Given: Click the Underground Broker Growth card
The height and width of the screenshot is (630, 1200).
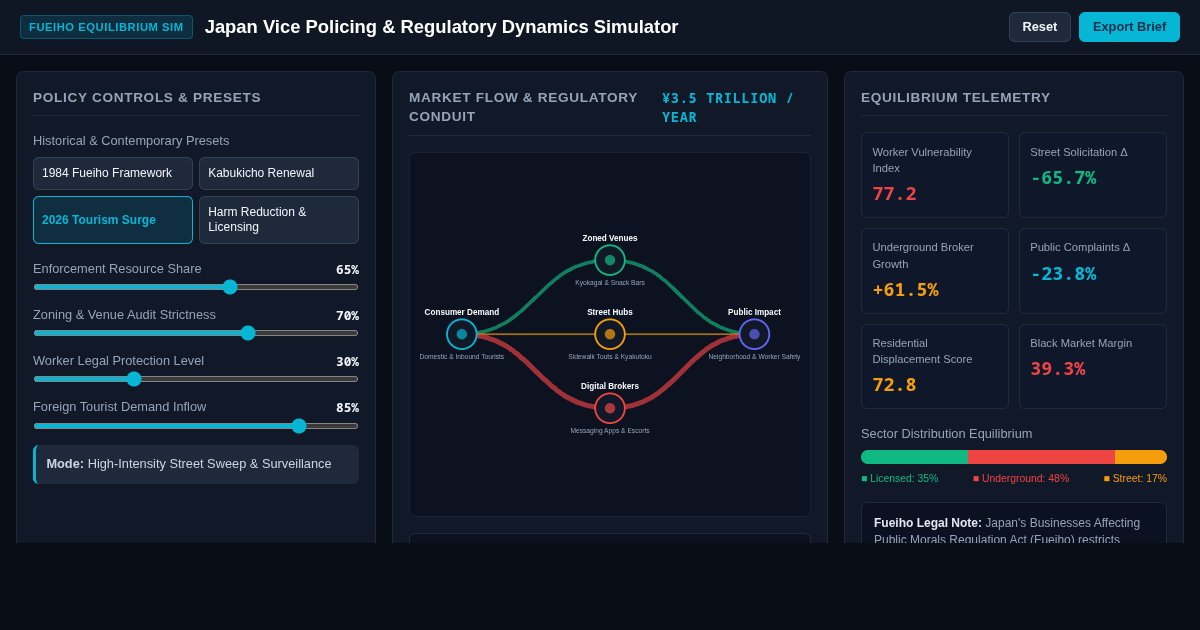Looking at the screenshot, I should tap(935, 271).
